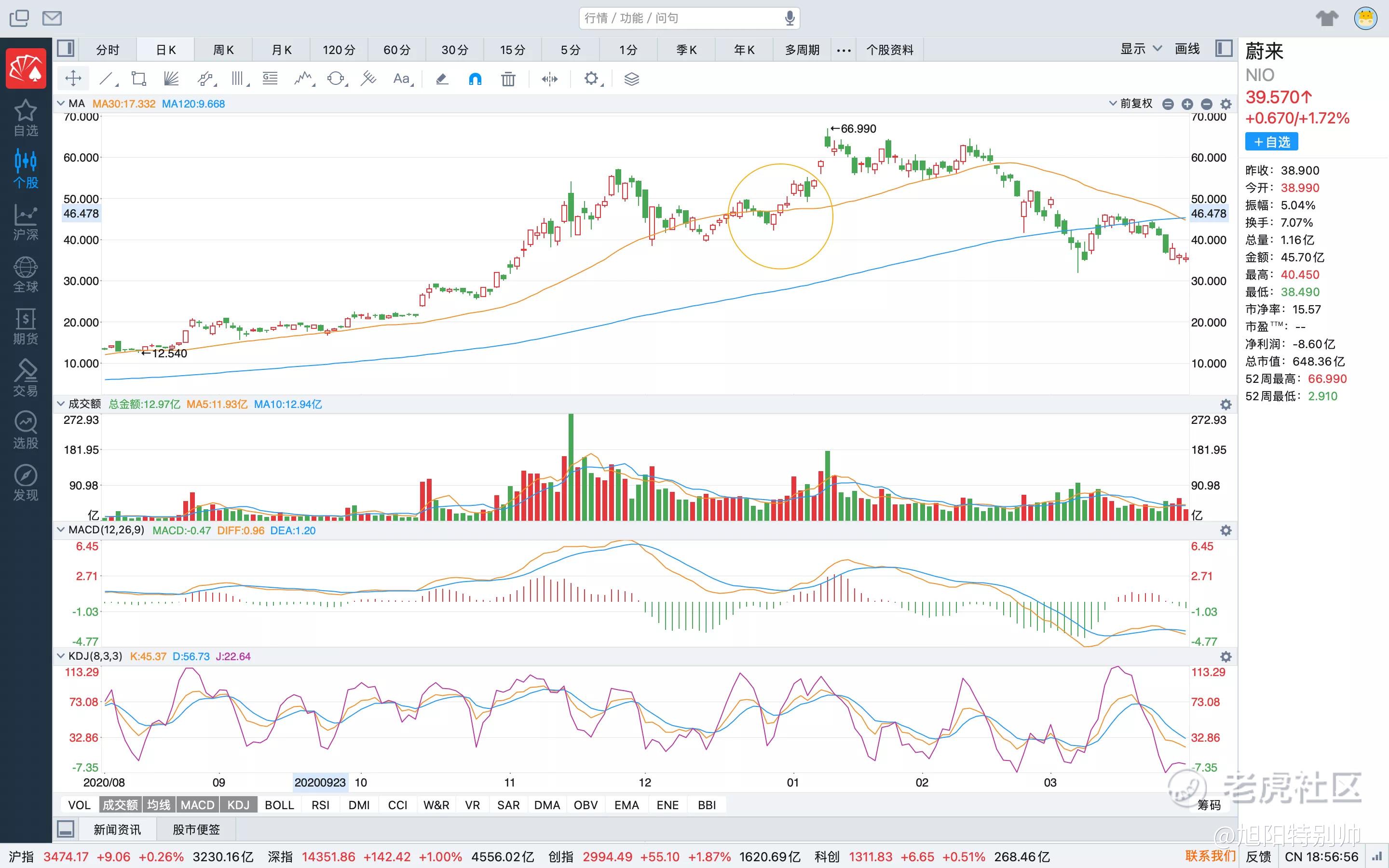Image resolution: width=1389 pixels, height=868 pixels.
Task: Open the 交易 trading sidebar section
Action: click(26, 379)
